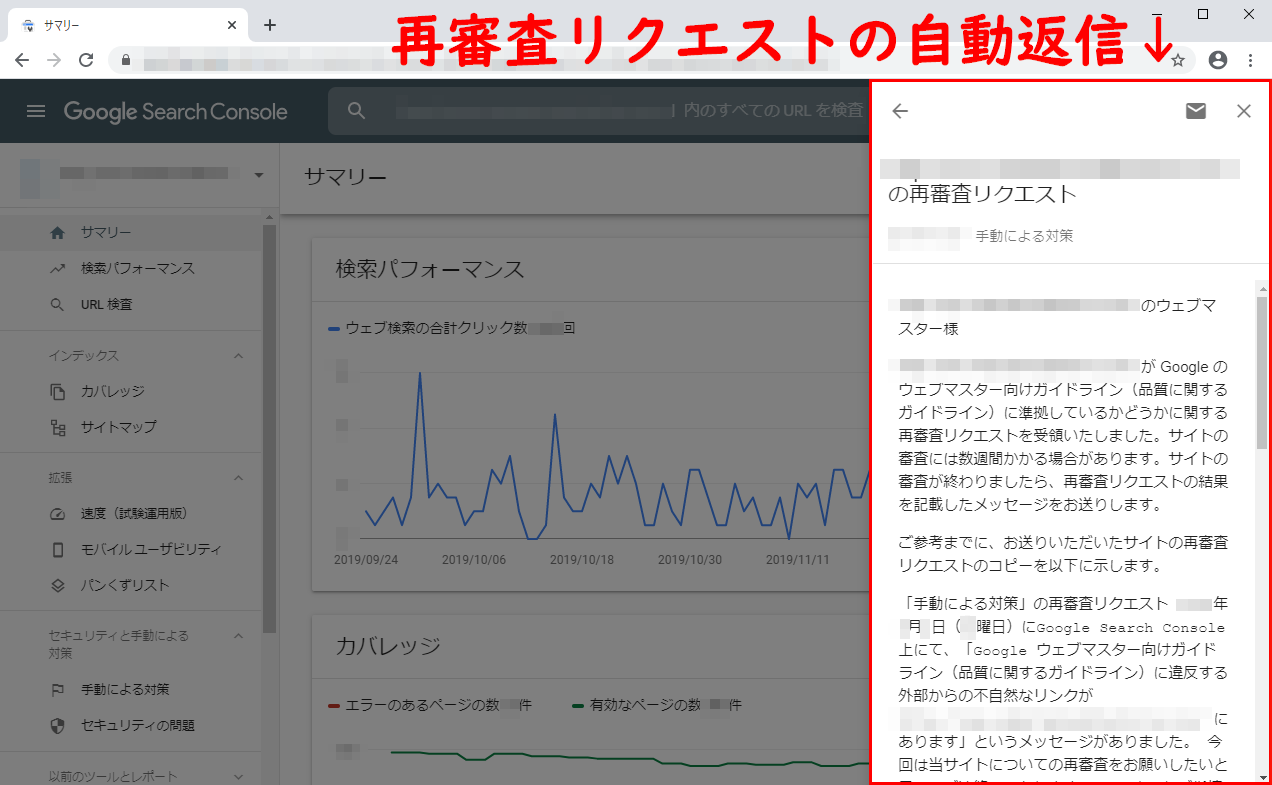Focus the URL inspection search field
This screenshot has height=785, width=1272.
tap(600, 111)
